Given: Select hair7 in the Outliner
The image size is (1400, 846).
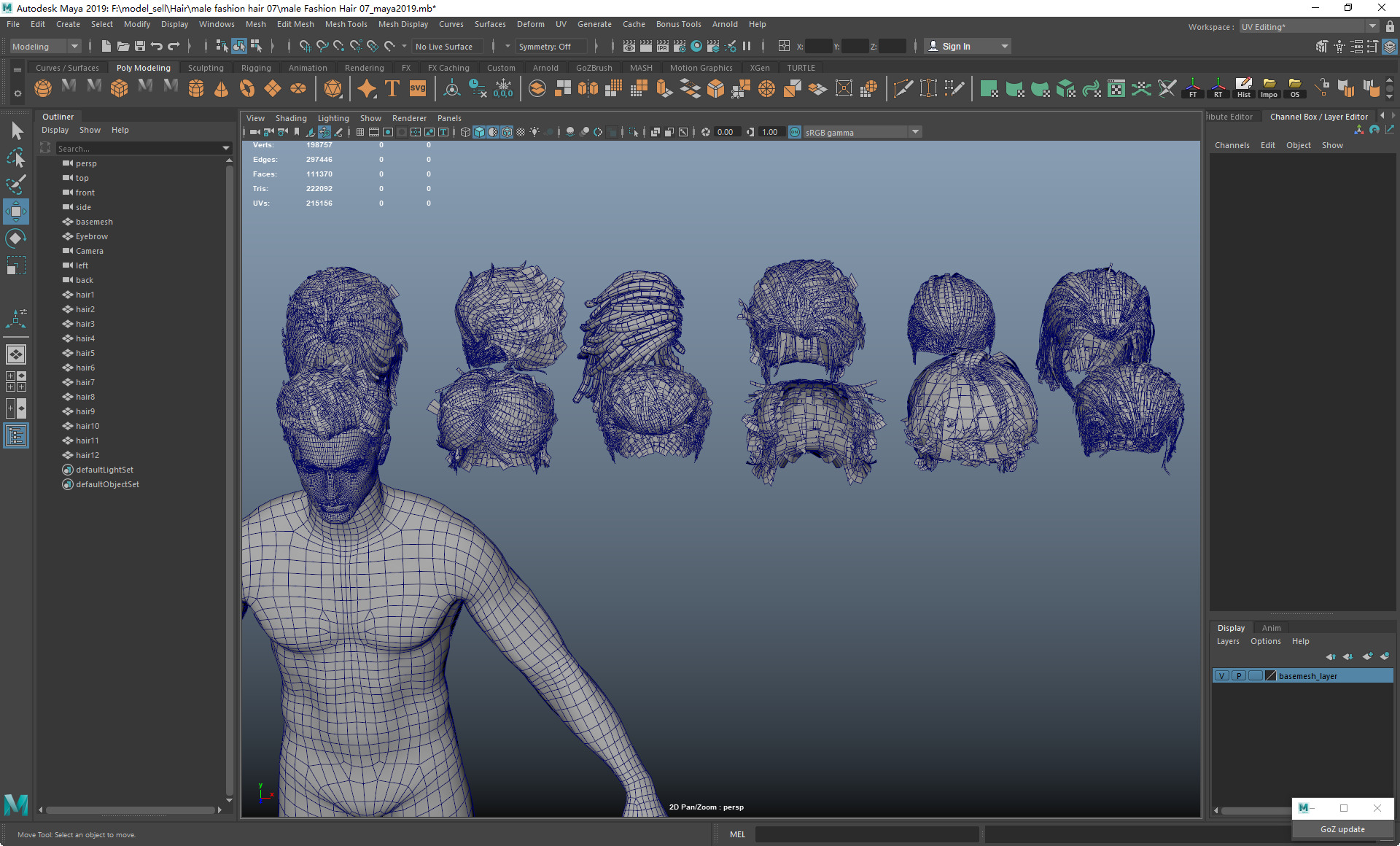Looking at the screenshot, I should pos(85,382).
